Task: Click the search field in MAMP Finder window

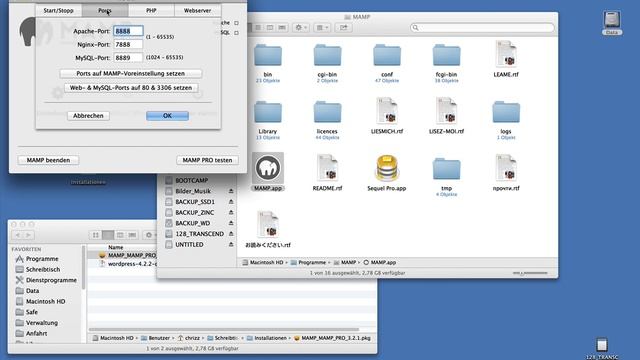Action: [482, 27]
